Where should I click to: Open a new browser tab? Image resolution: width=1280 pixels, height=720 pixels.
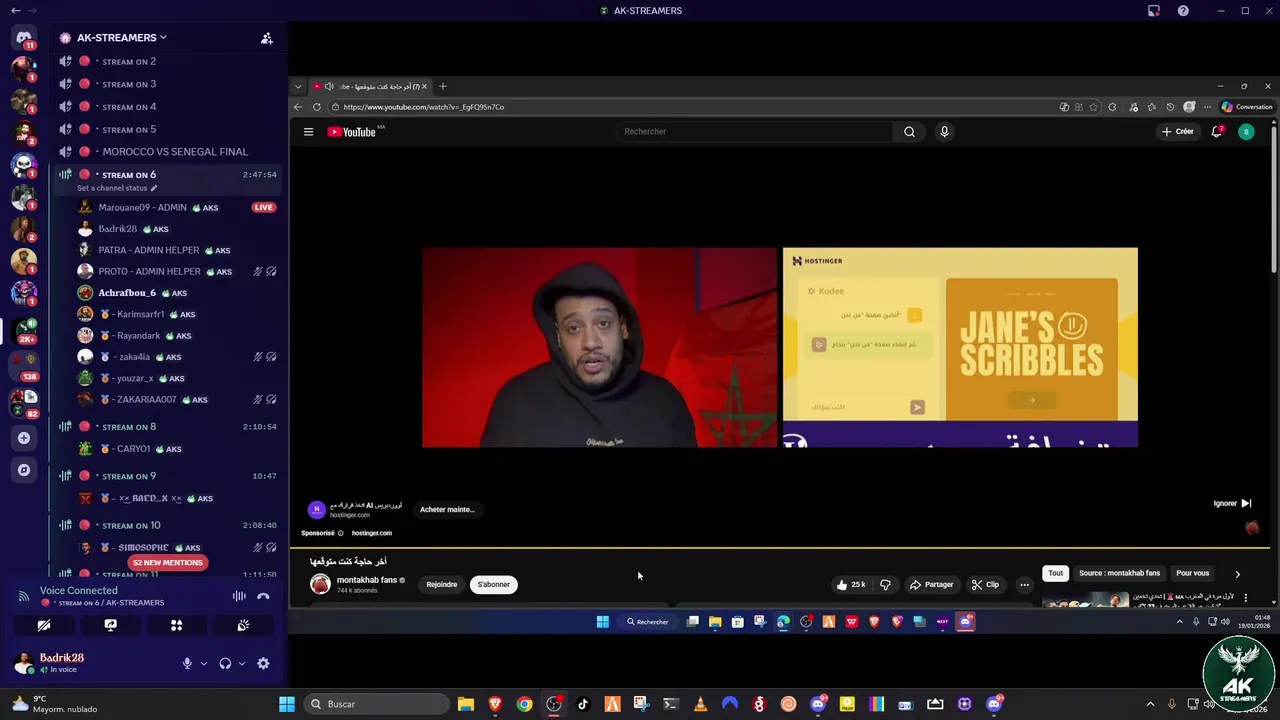pos(443,86)
